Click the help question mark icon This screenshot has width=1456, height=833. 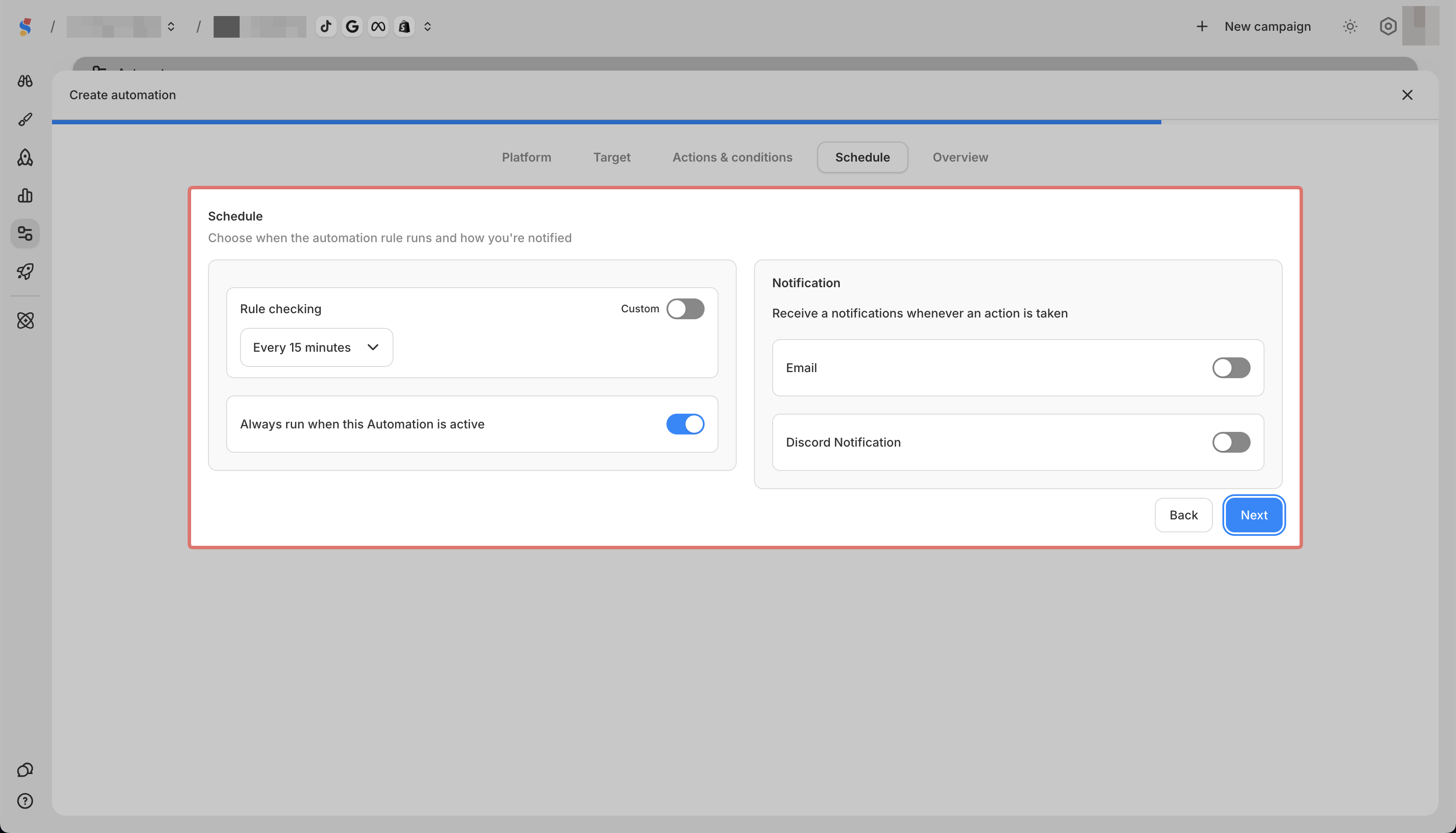pos(25,801)
